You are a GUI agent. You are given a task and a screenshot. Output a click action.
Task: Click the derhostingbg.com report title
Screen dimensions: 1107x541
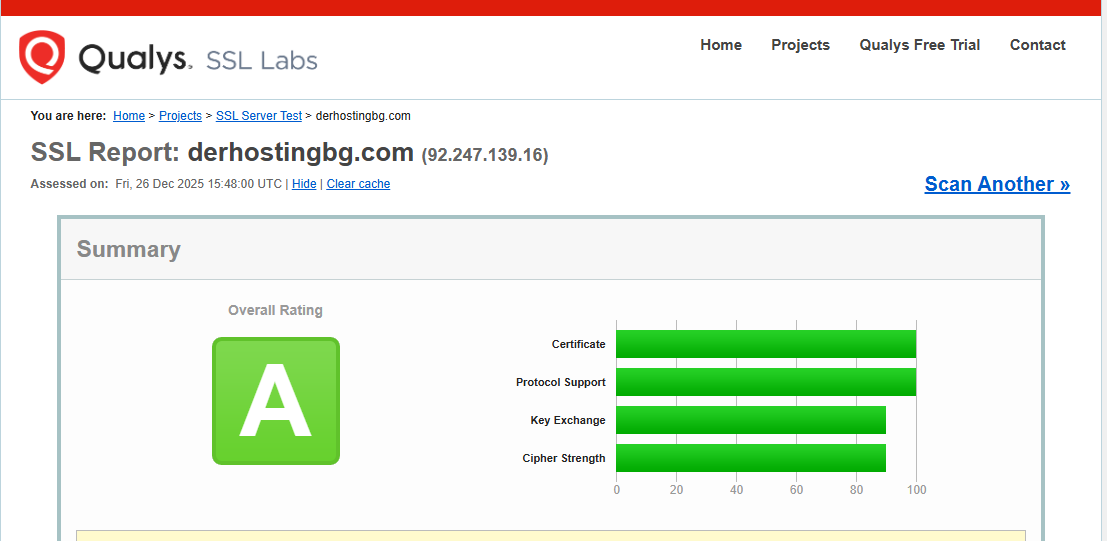point(300,153)
